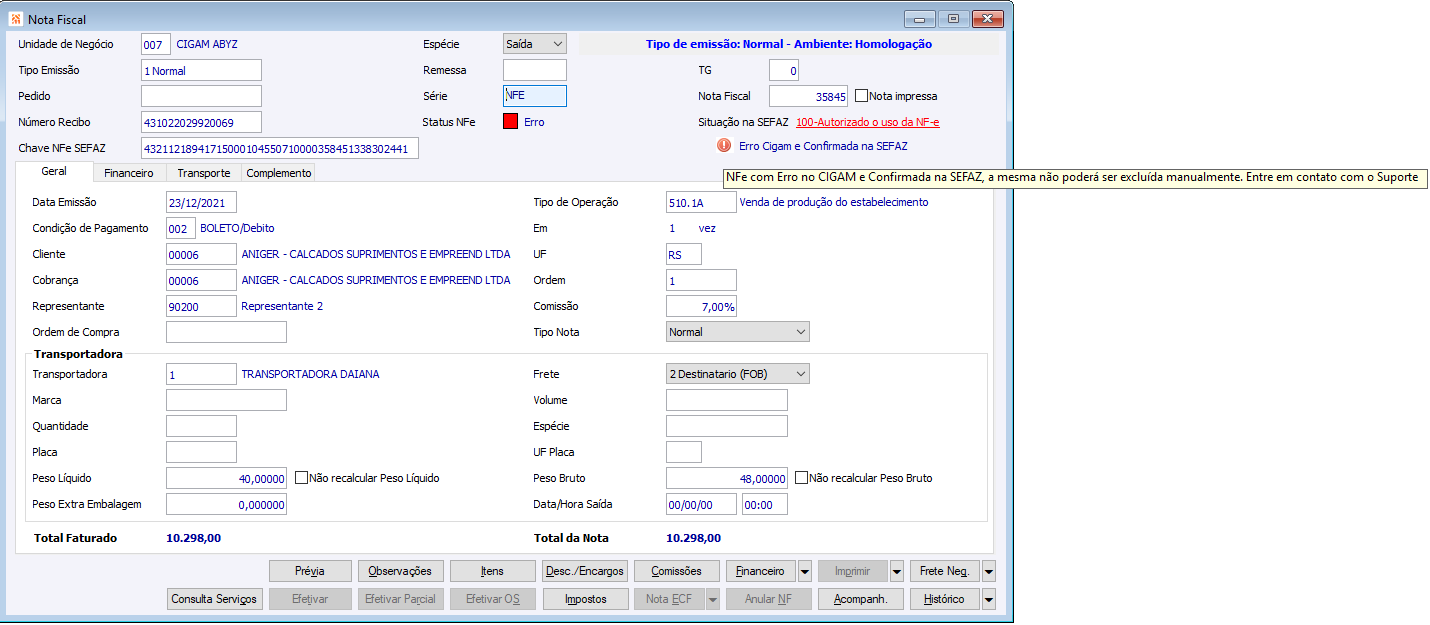Screen dimensions: 1430x625
Task: Click the Data Saída date field
Action: pyautogui.click(x=701, y=504)
